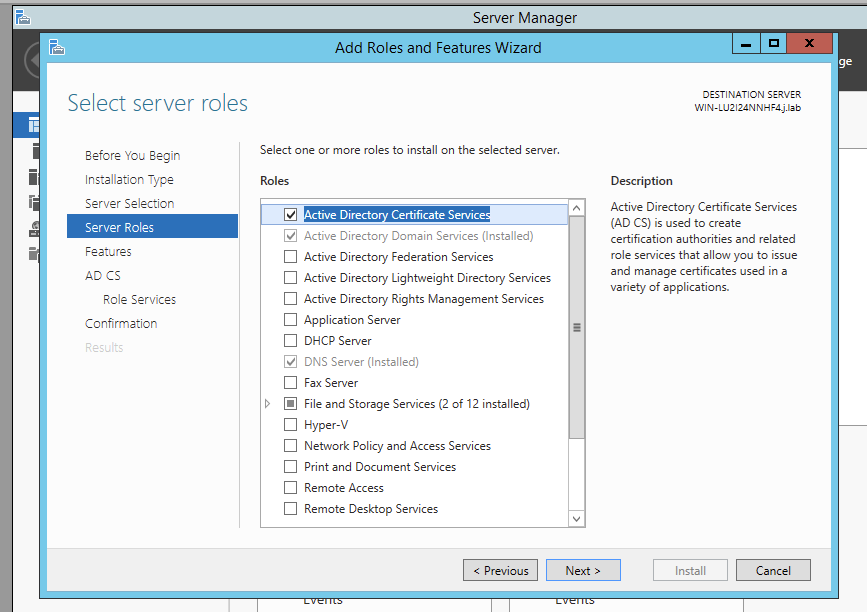Viewport: 867px width, 612px height.
Task: Select 'DNS Server (Installed)' row
Action: coord(414,362)
